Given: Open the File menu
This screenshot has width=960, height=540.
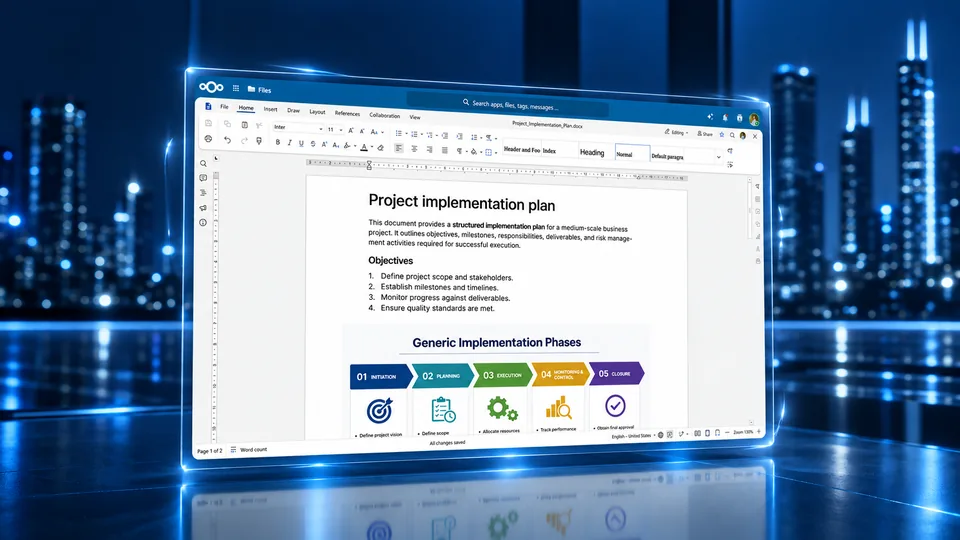Looking at the screenshot, I should click(x=224, y=107).
